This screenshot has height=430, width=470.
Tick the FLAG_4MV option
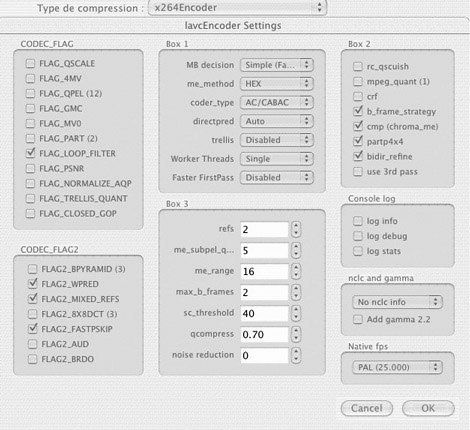click(30, 78)
